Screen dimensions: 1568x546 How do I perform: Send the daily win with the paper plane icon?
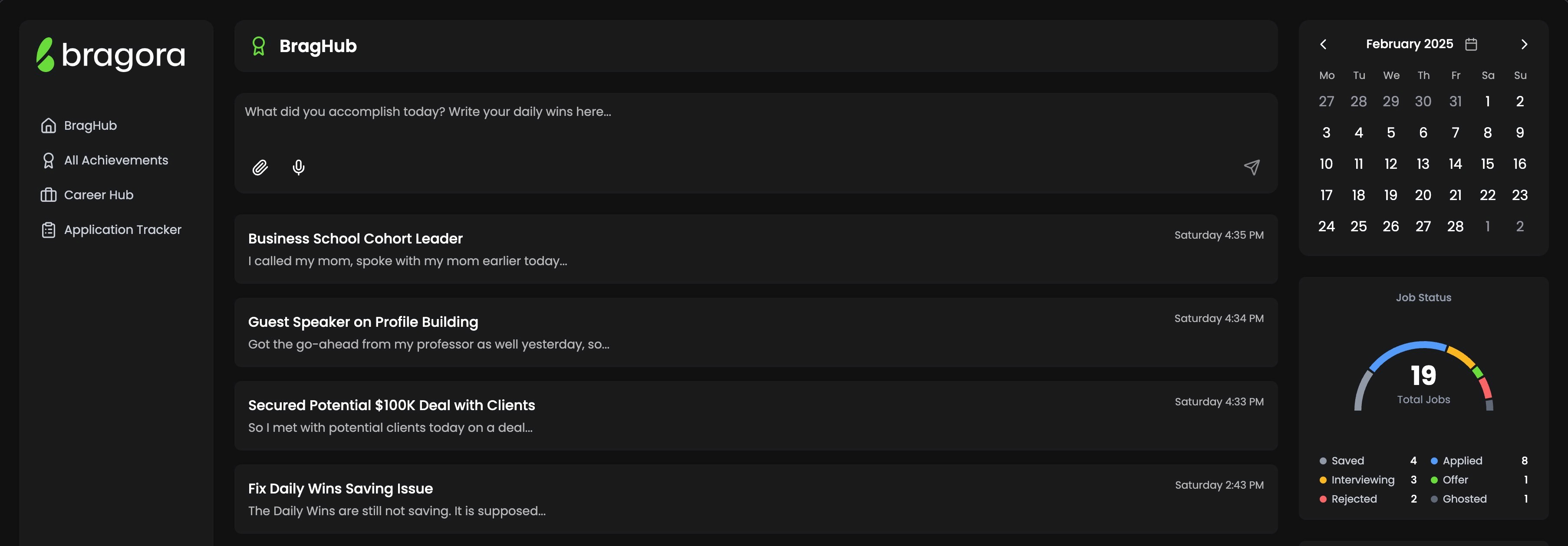(1252, 168)
